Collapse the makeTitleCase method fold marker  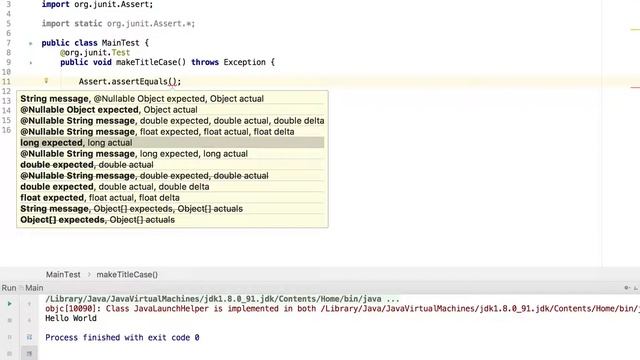tap(31, 63)
